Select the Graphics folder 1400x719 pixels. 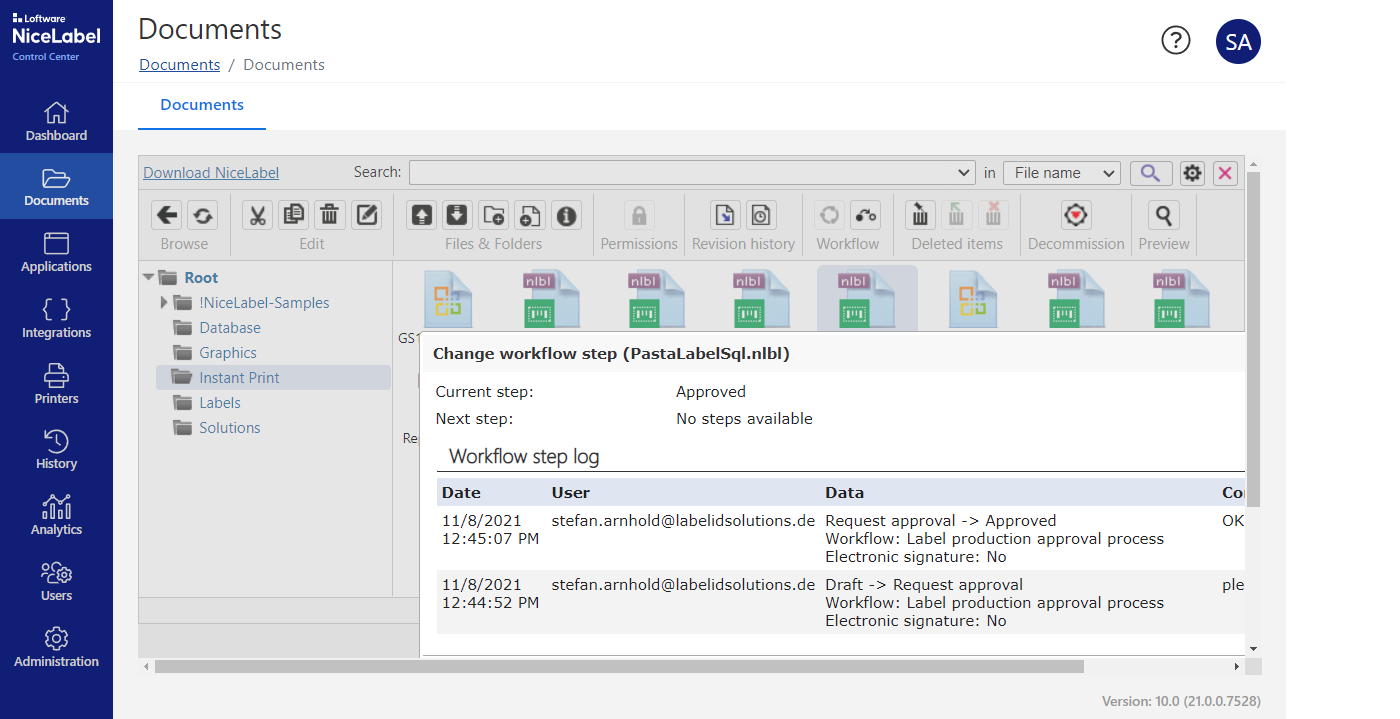pos(228,353)
